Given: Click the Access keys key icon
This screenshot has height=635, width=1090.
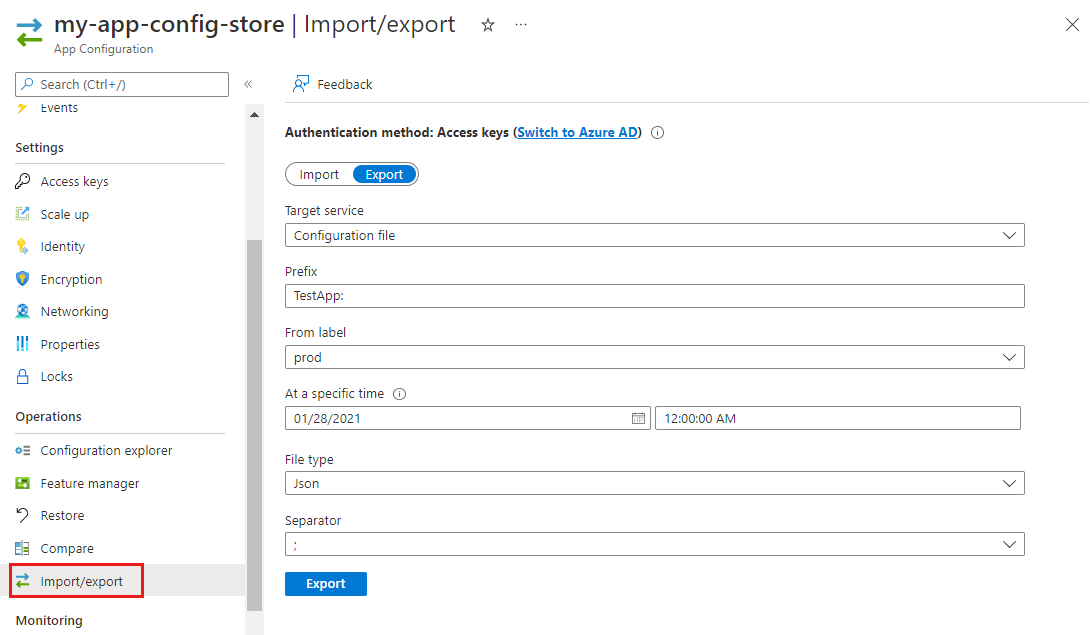Looking at the screenshot, I should click(x=23, y=182).
